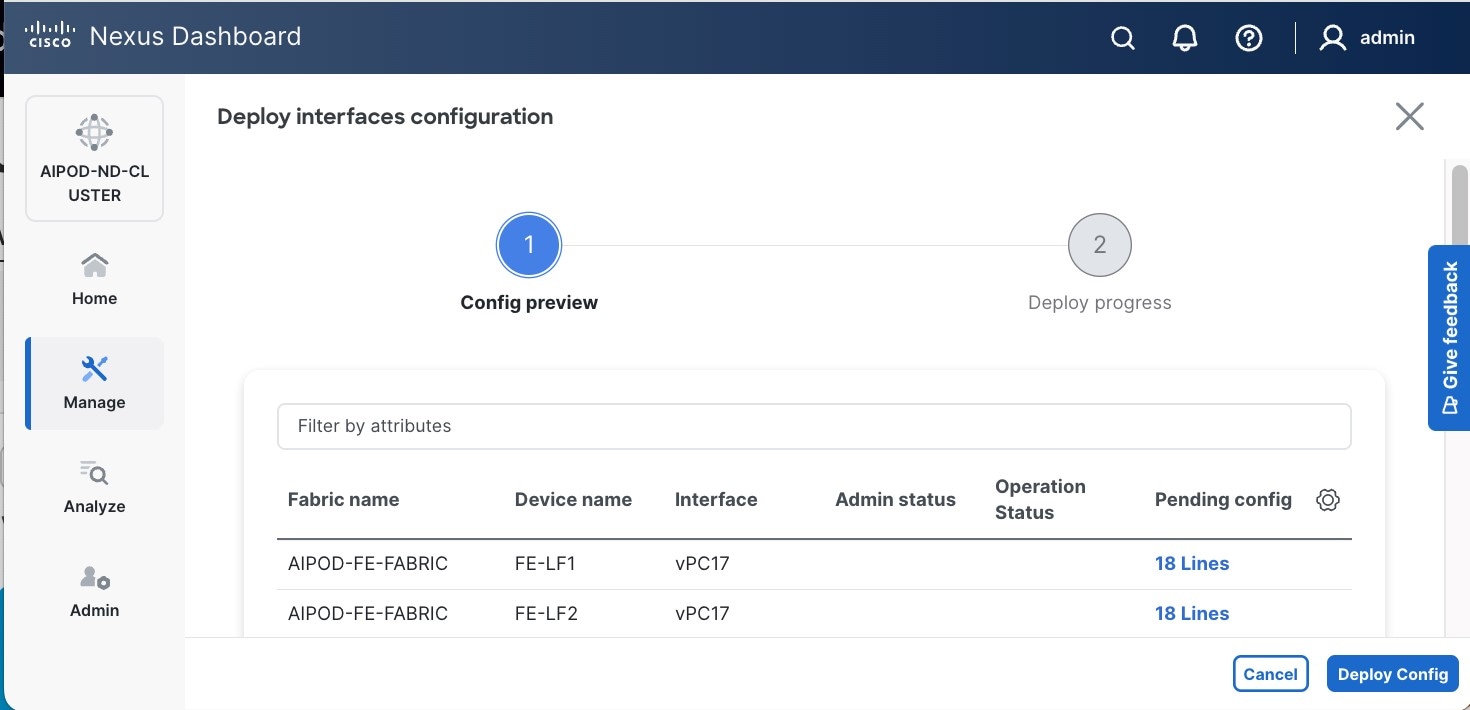Screen dimensions: 1470x710
Task: Open the AIPOD-ND-CLUSTER selector
Action: (94, 158)
